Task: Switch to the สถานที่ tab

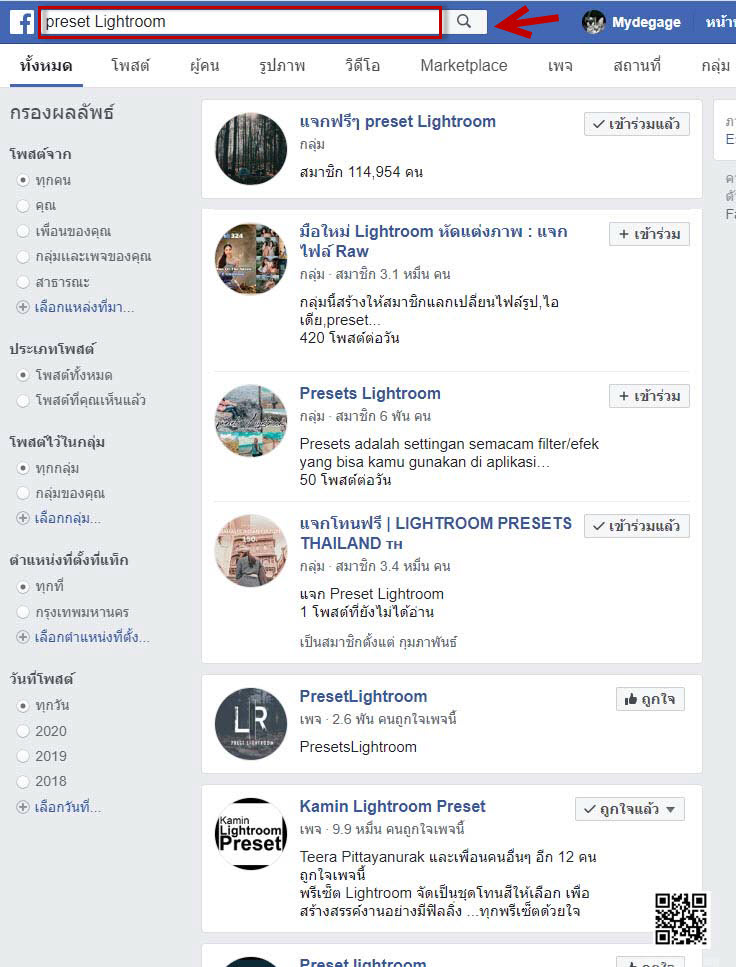Action: (637, 65)
